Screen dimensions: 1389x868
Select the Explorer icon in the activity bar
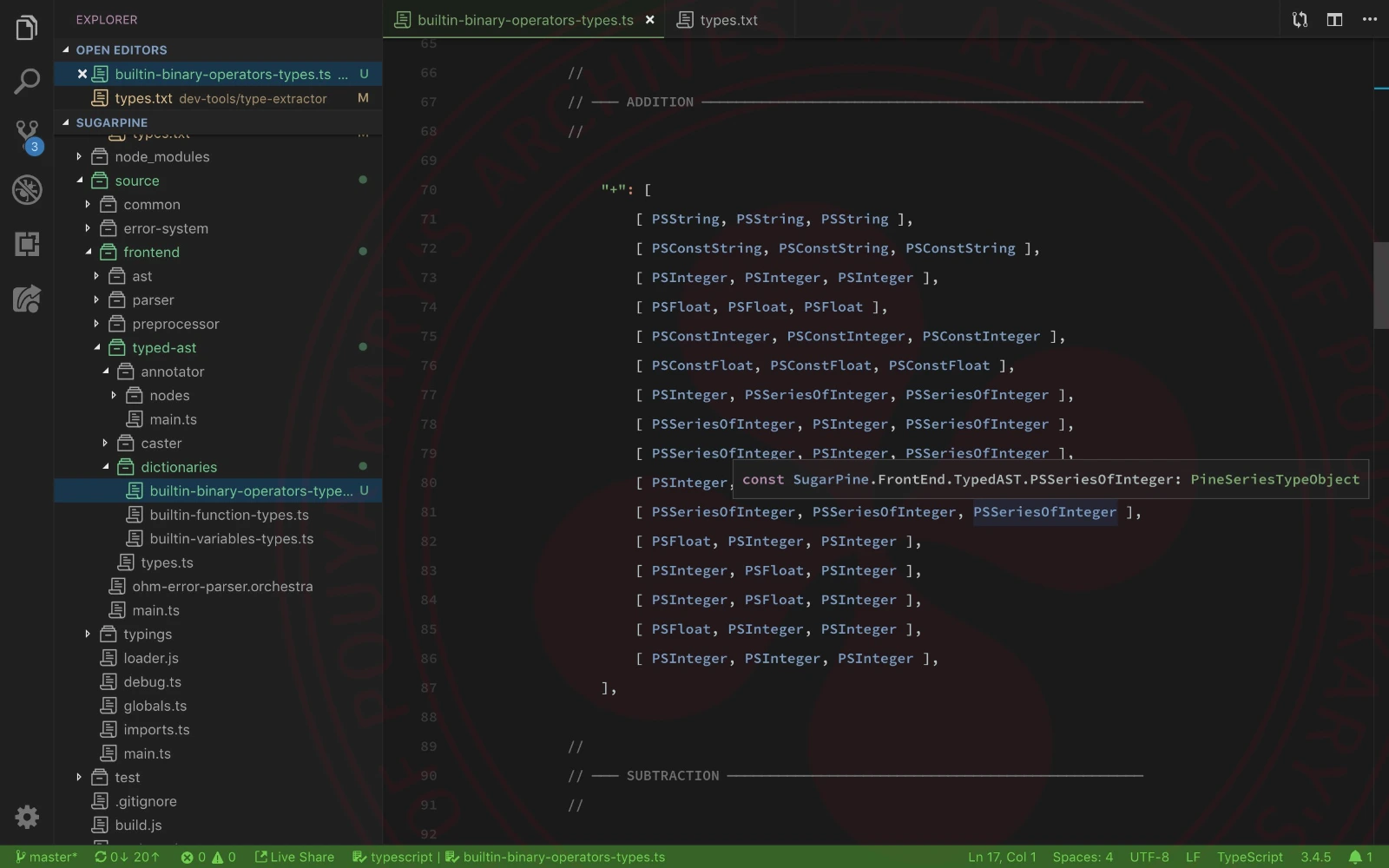tap(27, 27)
